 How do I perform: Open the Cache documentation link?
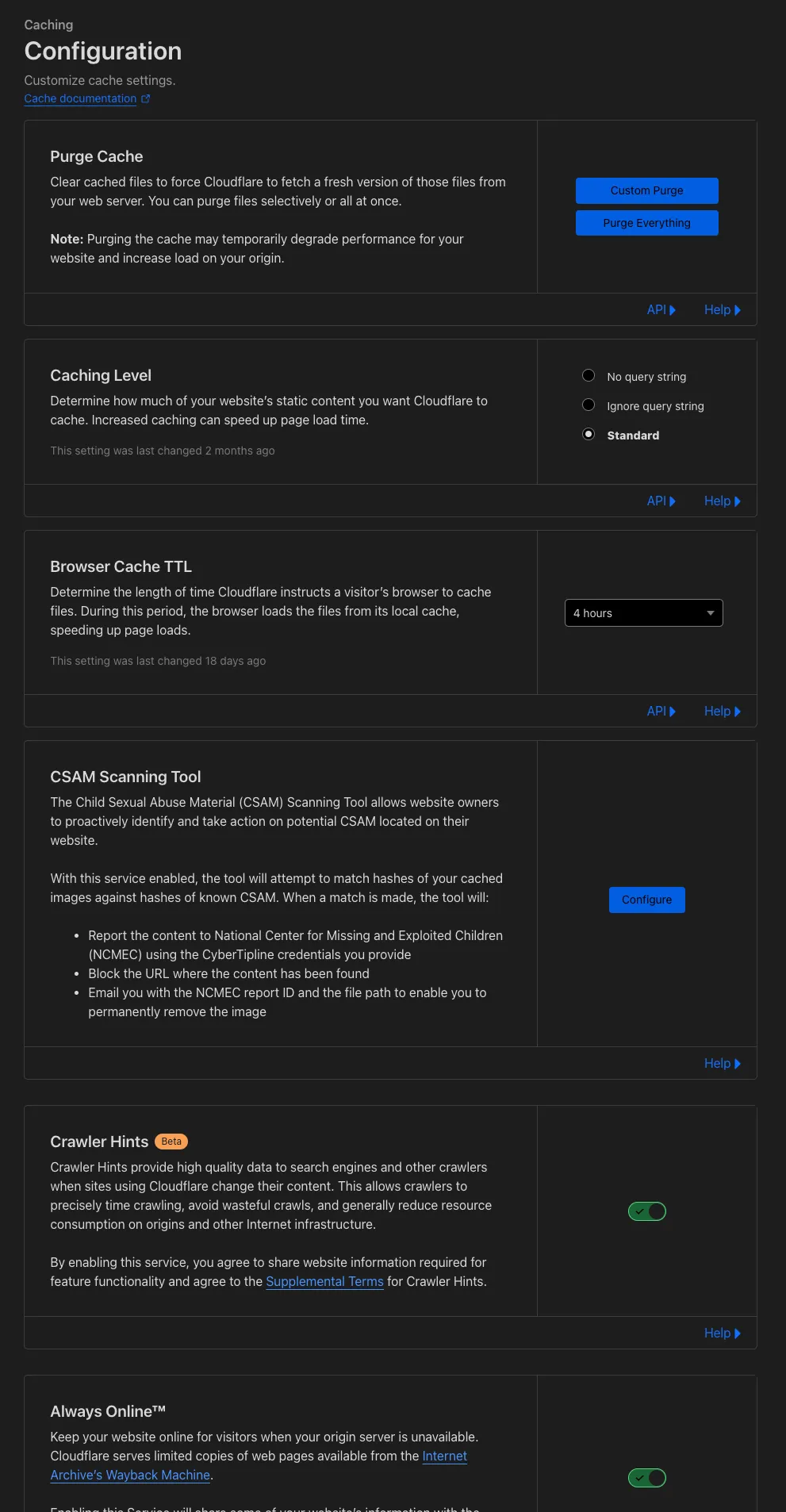pos(80,99)
